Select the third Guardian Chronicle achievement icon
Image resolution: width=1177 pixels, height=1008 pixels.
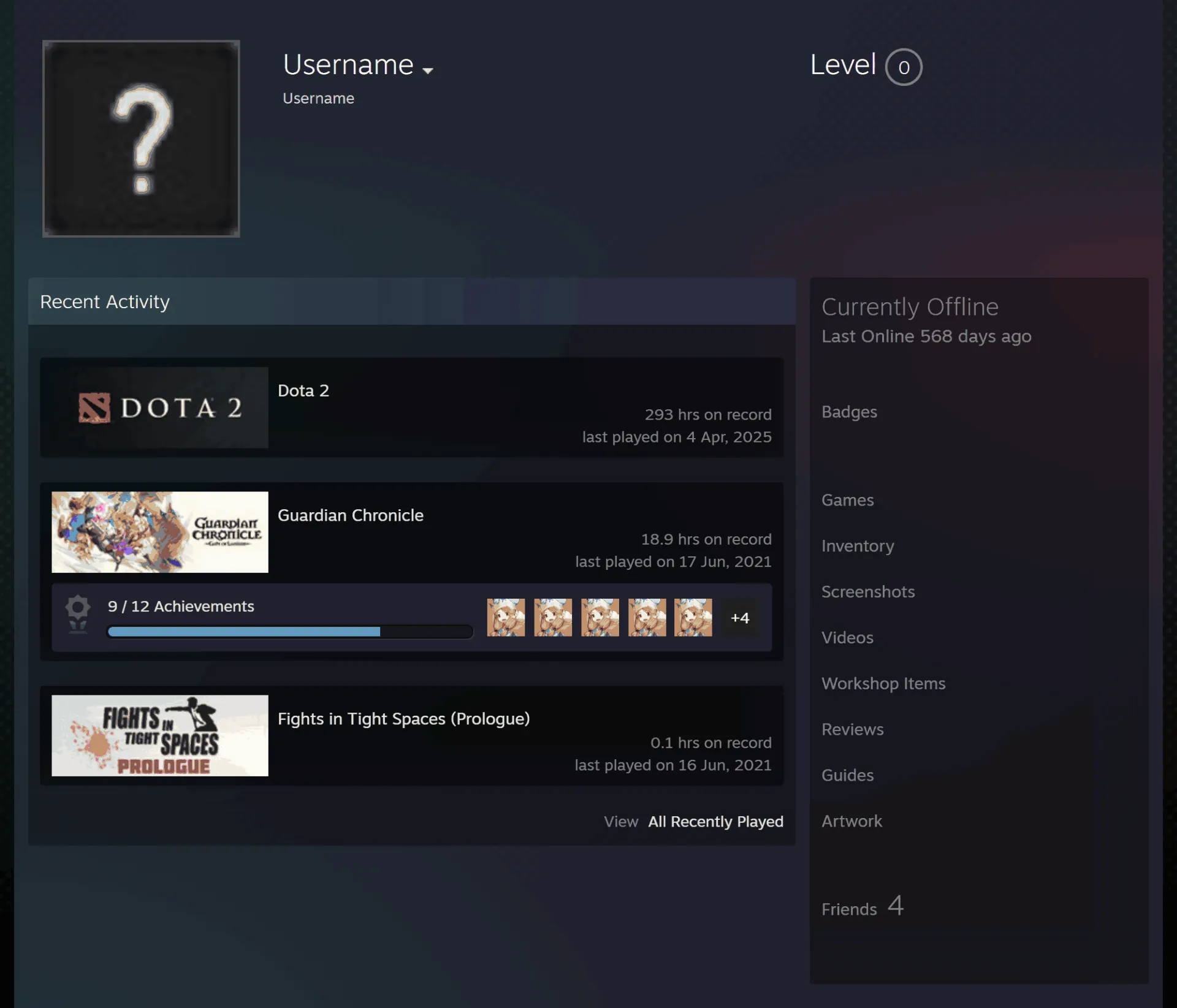[x=600, y=618]
